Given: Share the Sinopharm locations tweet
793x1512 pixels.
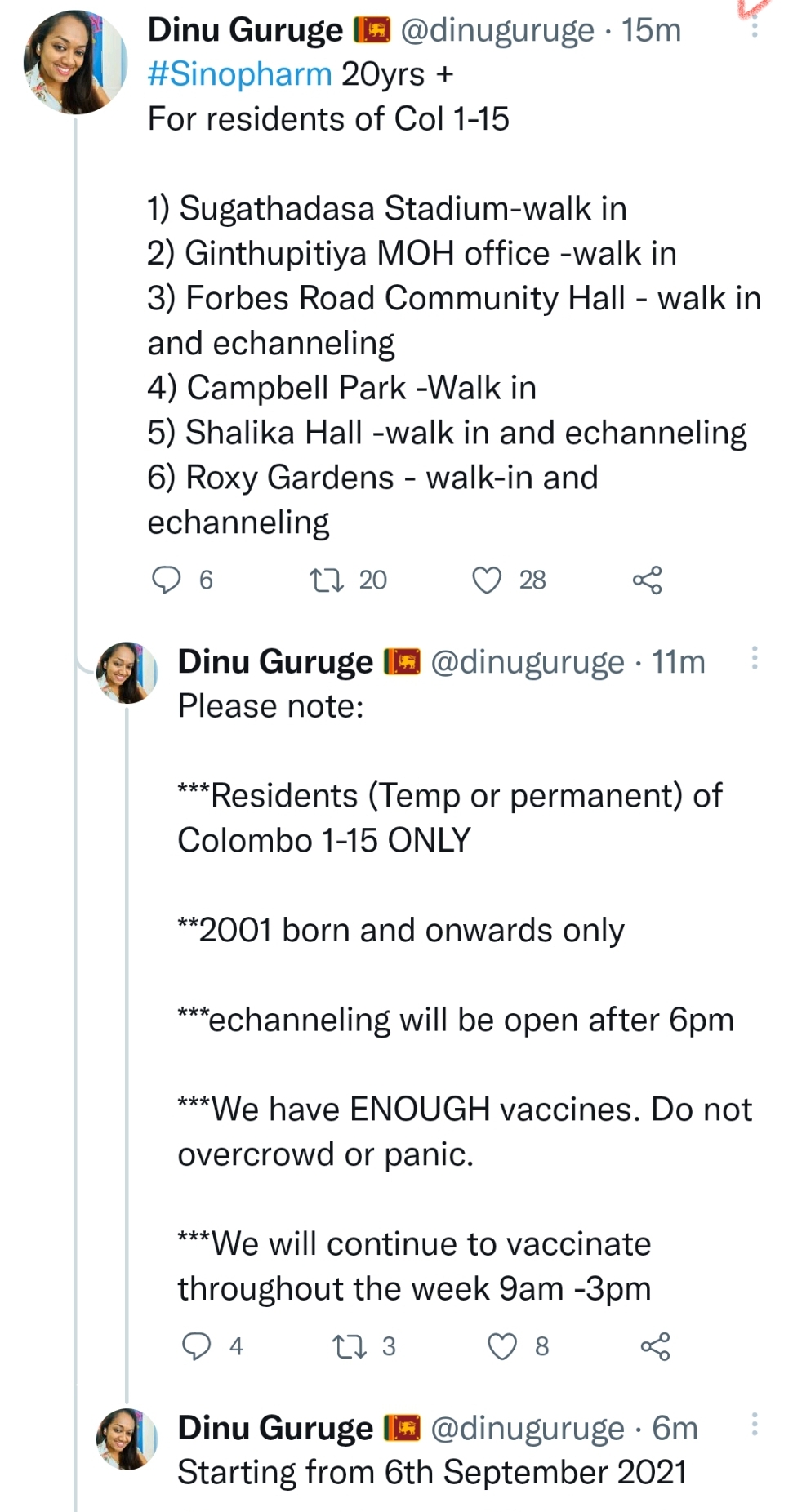Looking at the screenshot, I should (647, 580).
